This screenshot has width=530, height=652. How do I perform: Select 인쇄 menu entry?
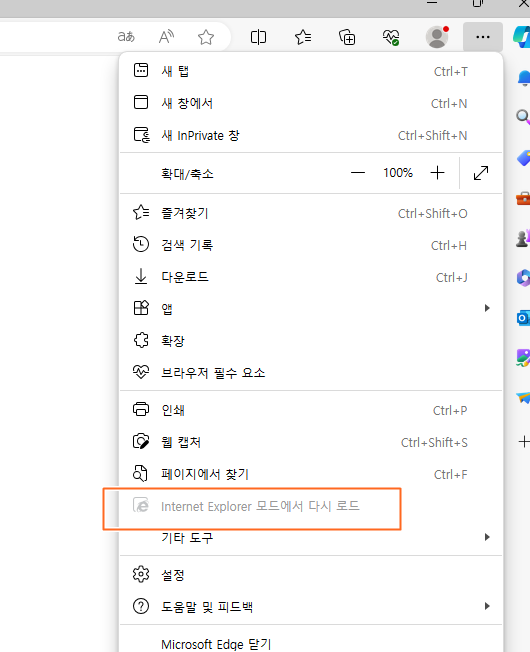pyautogui.click(x=311, y=410)
